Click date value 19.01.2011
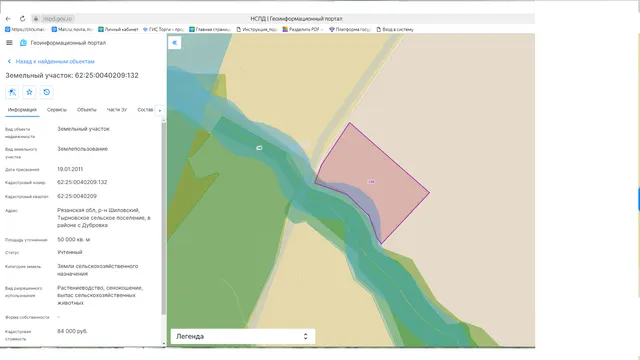This screenshot has width=640, height=360. tap(70, 169)
